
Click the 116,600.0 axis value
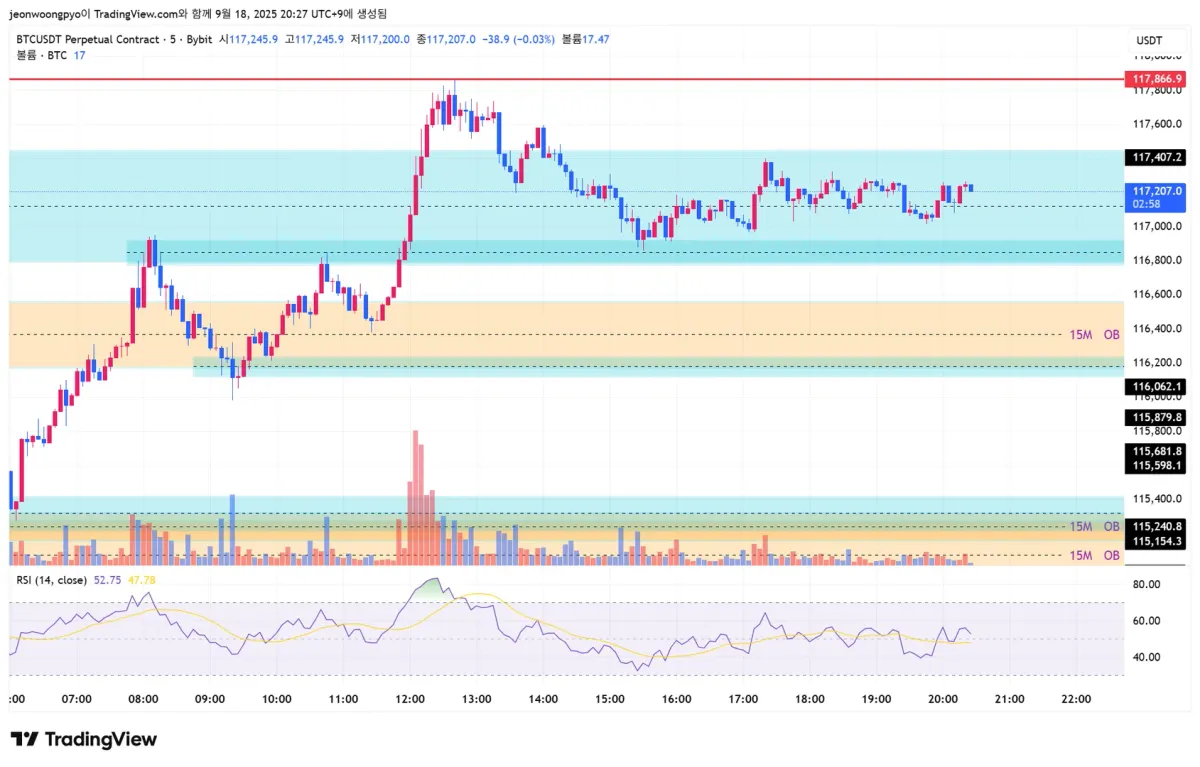coord(1157,294)
